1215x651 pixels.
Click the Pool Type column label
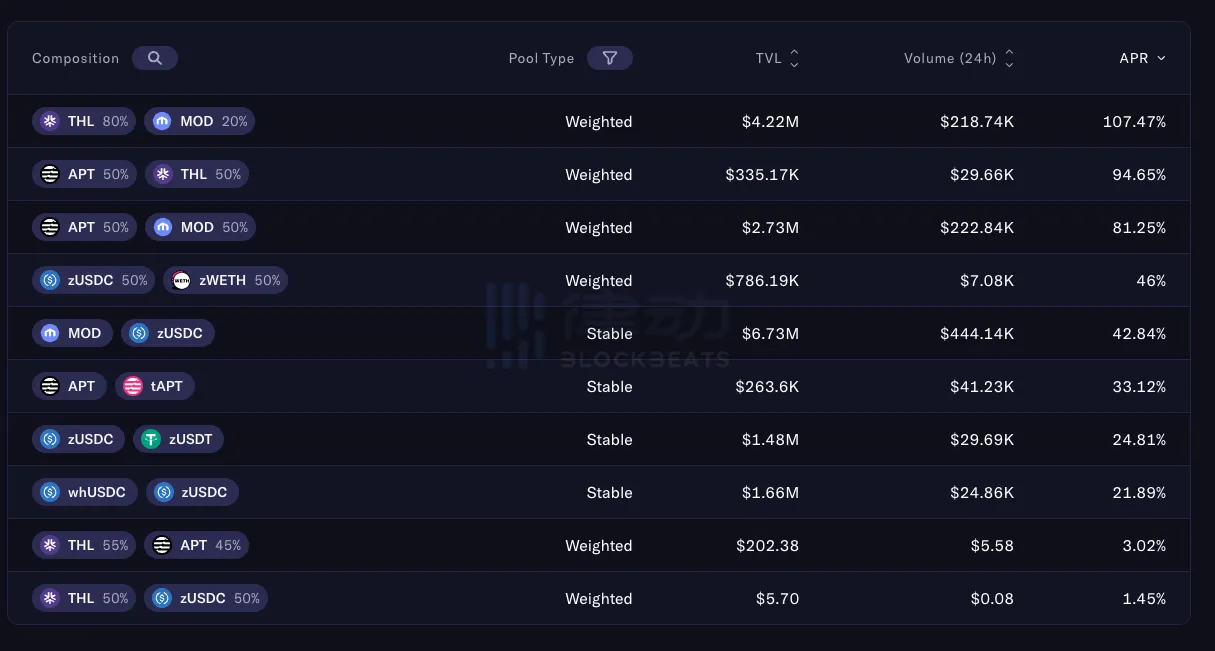pos(541,58)
